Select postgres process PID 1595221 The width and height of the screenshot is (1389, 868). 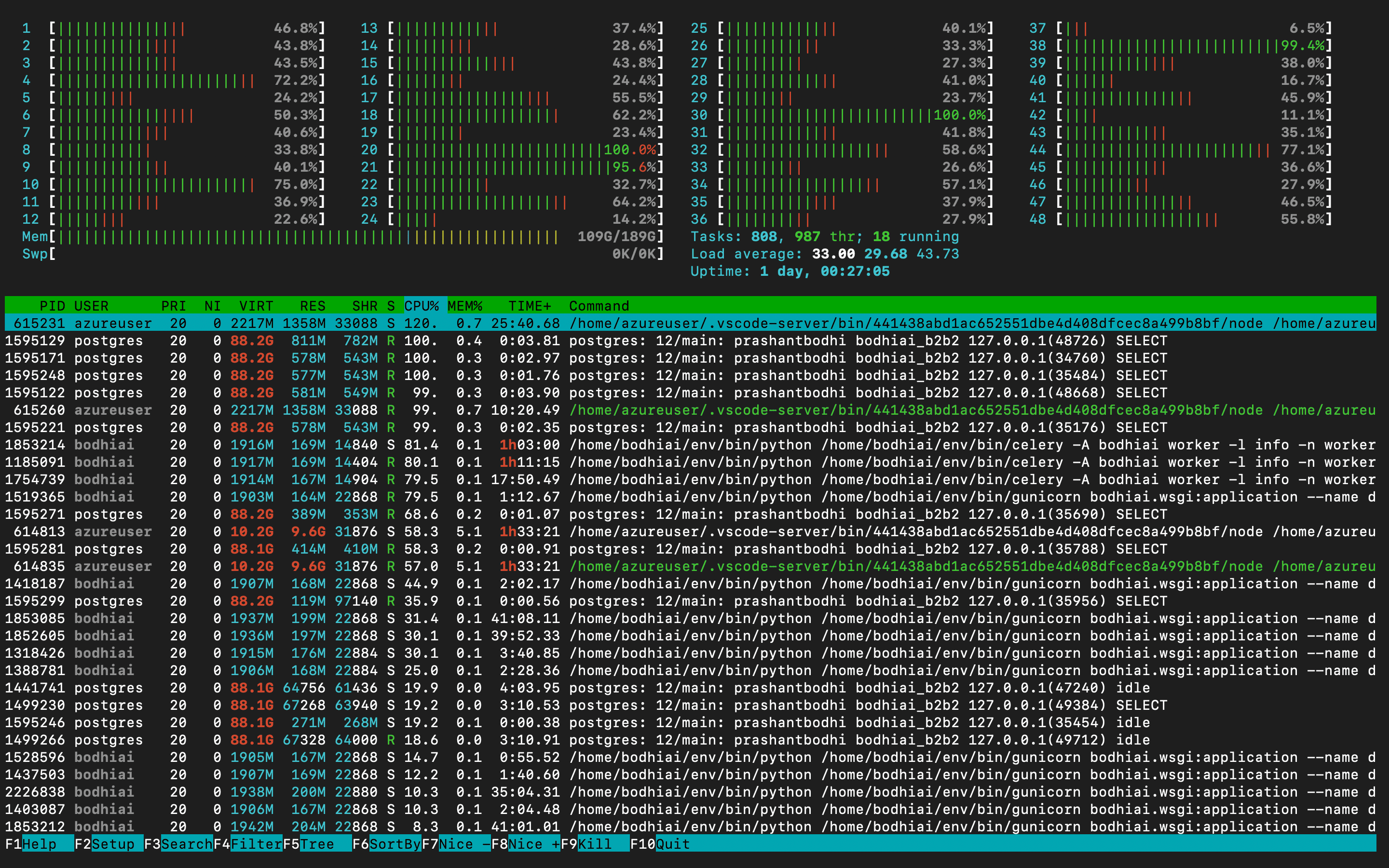[x=691, y=427]
